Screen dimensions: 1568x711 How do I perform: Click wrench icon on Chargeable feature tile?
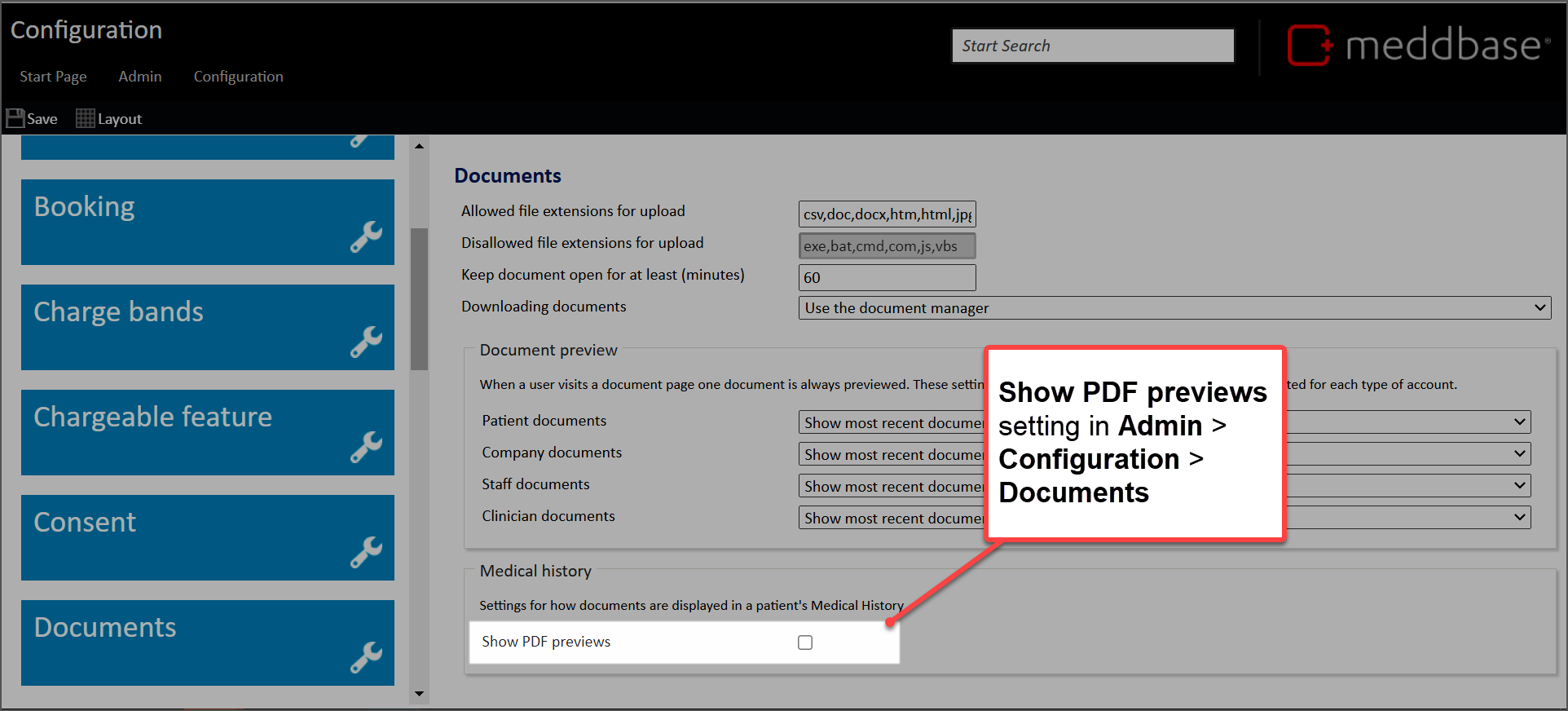pyautogui.click(x=366, y=447)
